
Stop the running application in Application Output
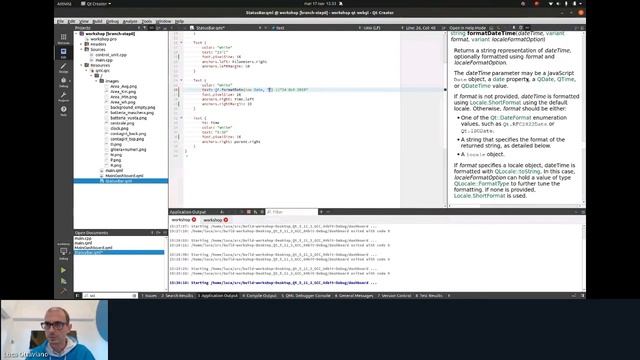coord(249,212)
